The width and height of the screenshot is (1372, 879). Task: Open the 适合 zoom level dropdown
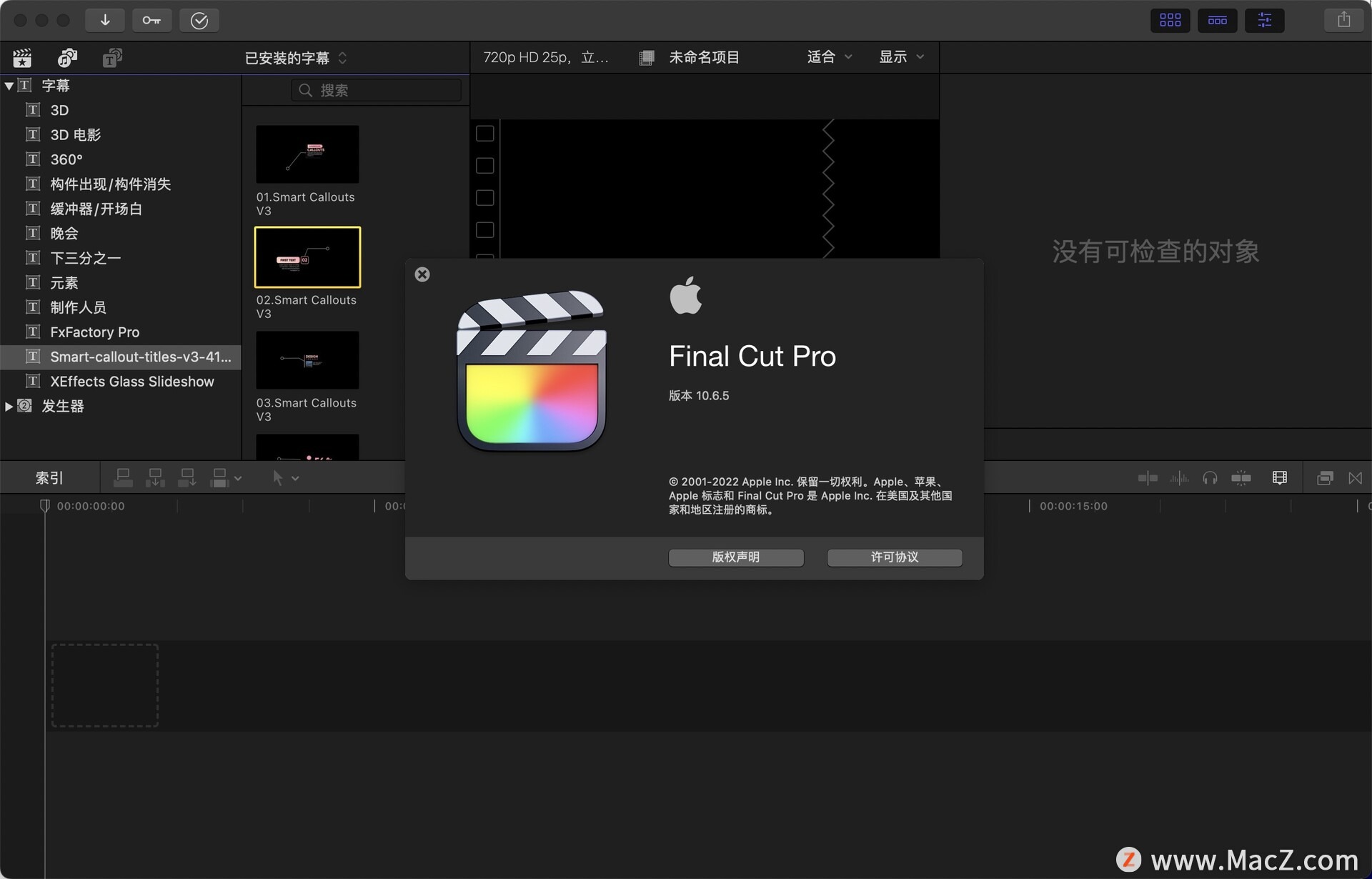click(827, 56)
